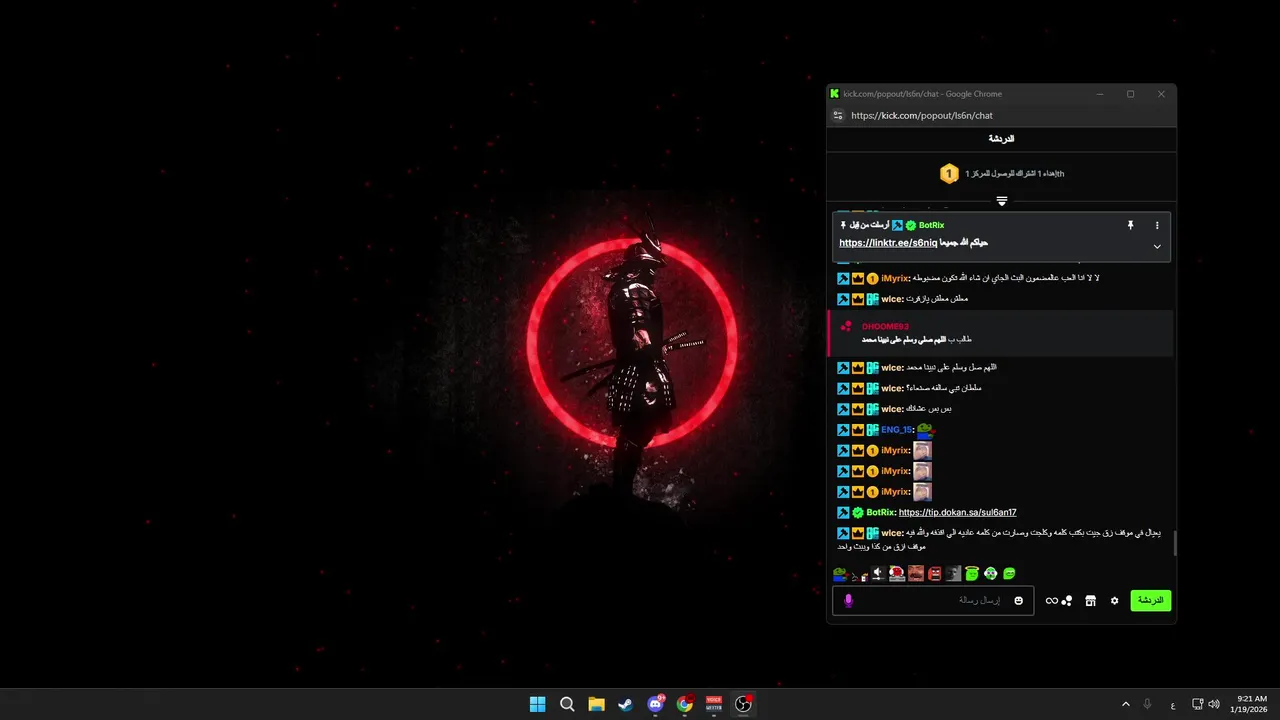The width and height of the screenshot is (1280, 720).
Task: Click the BotRix username beside the tip.dokan.sa link
Action: coord(880,512)
